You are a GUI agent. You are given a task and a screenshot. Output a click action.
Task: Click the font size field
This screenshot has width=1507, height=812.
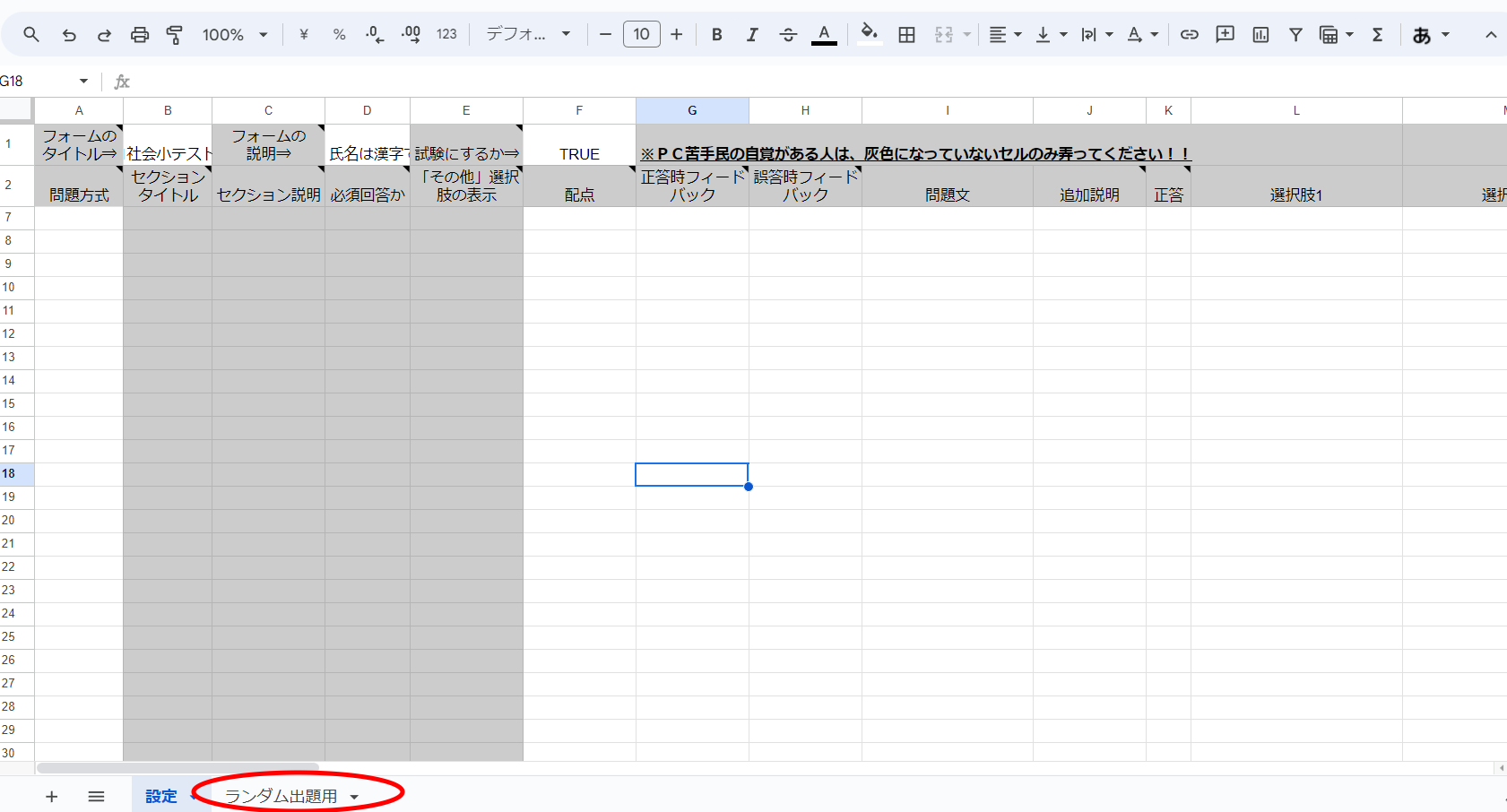pyautogui.click(x=642, y=34)
